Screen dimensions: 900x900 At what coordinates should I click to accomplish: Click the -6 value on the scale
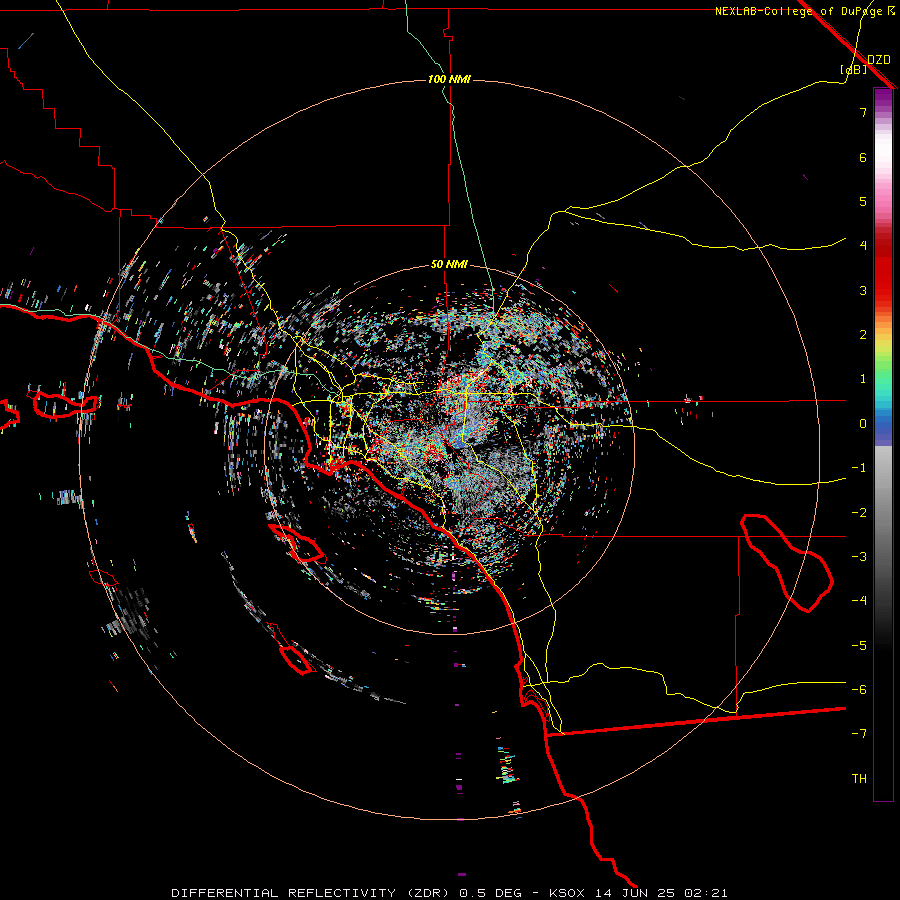pyautogui.click(x=859, y=690)
